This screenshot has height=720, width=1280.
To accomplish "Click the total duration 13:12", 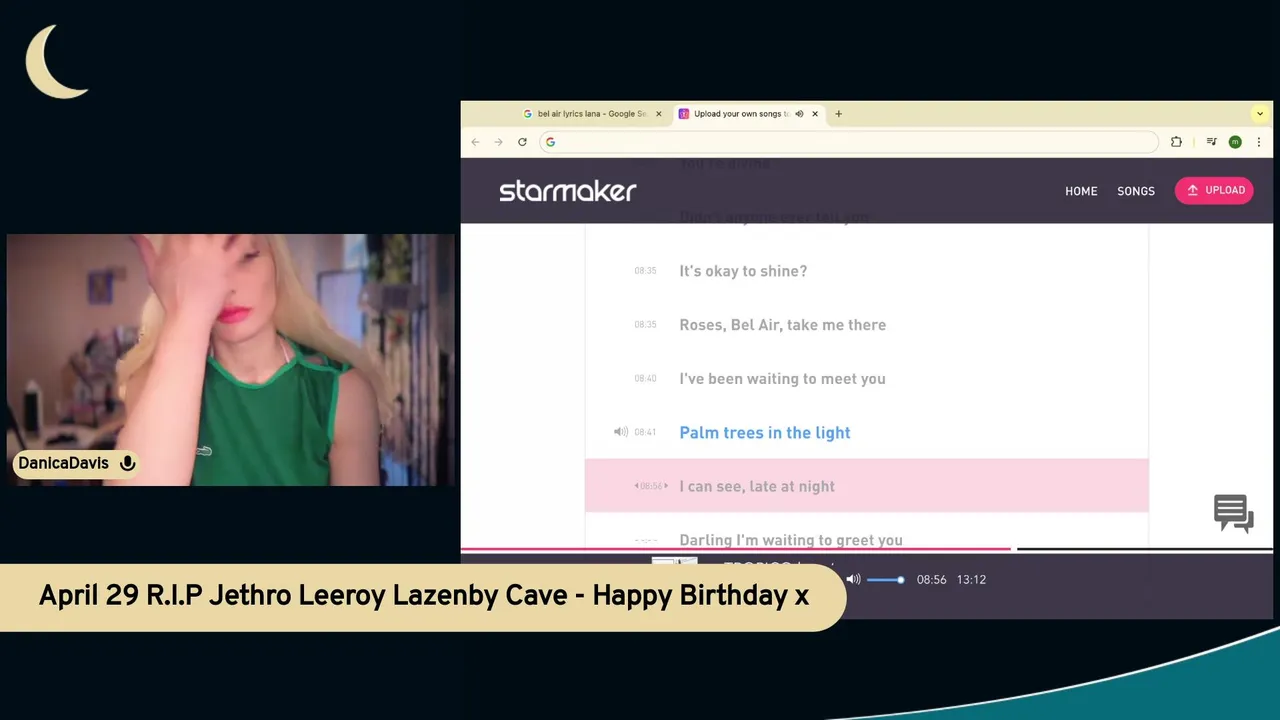I will point(971,579).
